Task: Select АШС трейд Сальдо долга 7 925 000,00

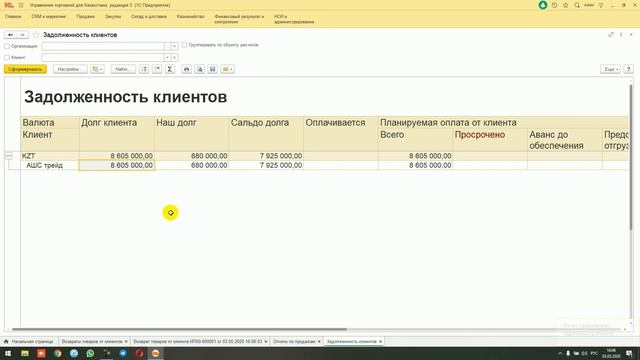Action: click(x=266, y=165)
